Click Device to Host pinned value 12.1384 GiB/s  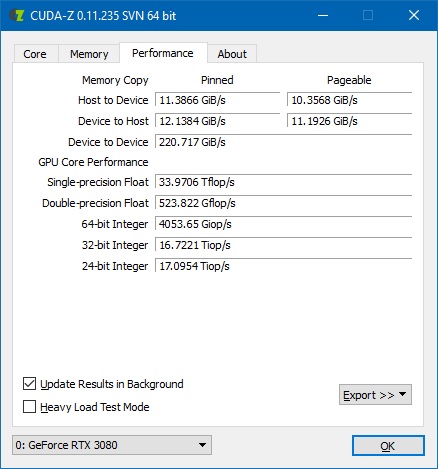click(217, 121)
